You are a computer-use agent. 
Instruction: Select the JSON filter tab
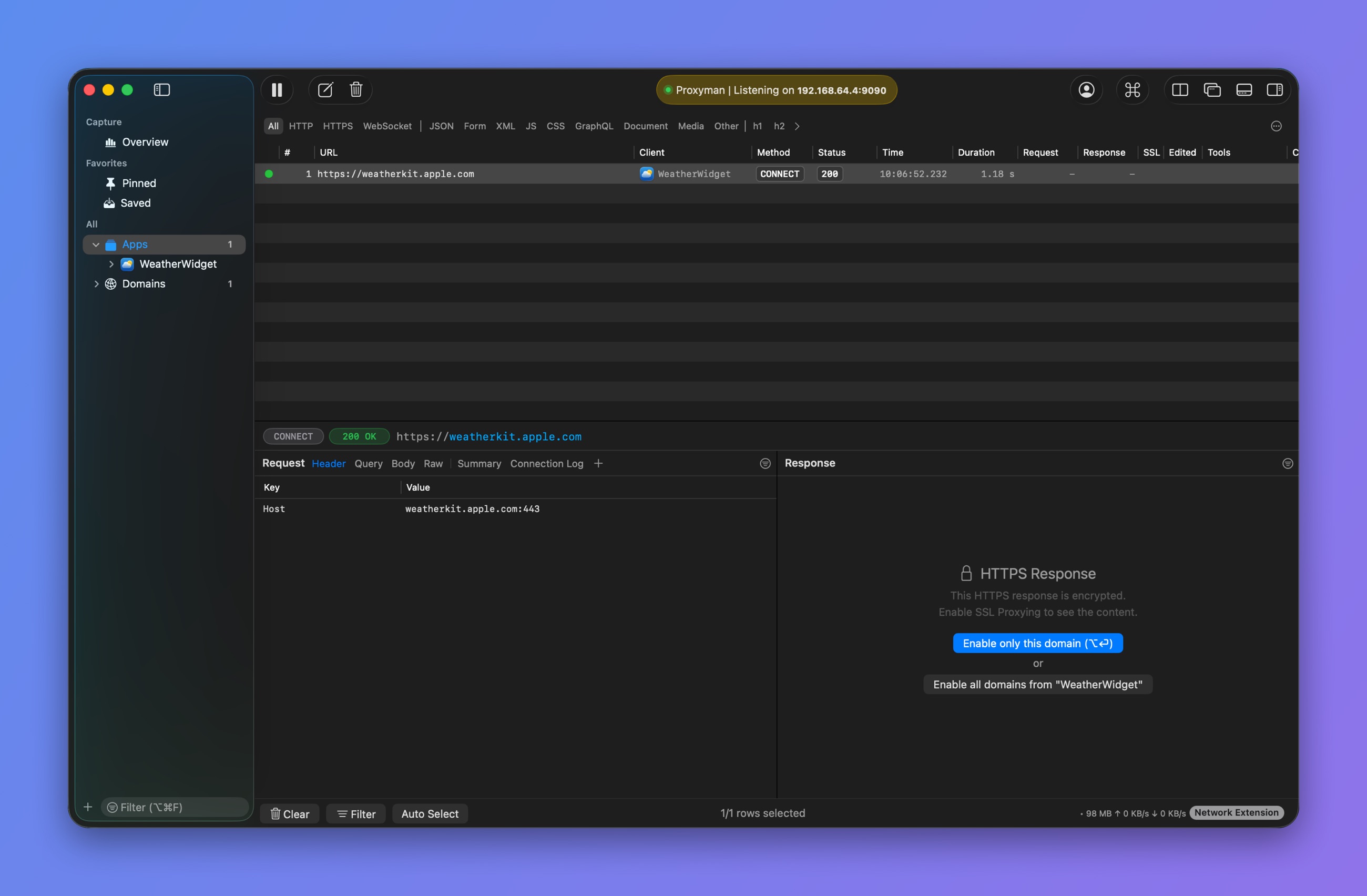[441, 126]
